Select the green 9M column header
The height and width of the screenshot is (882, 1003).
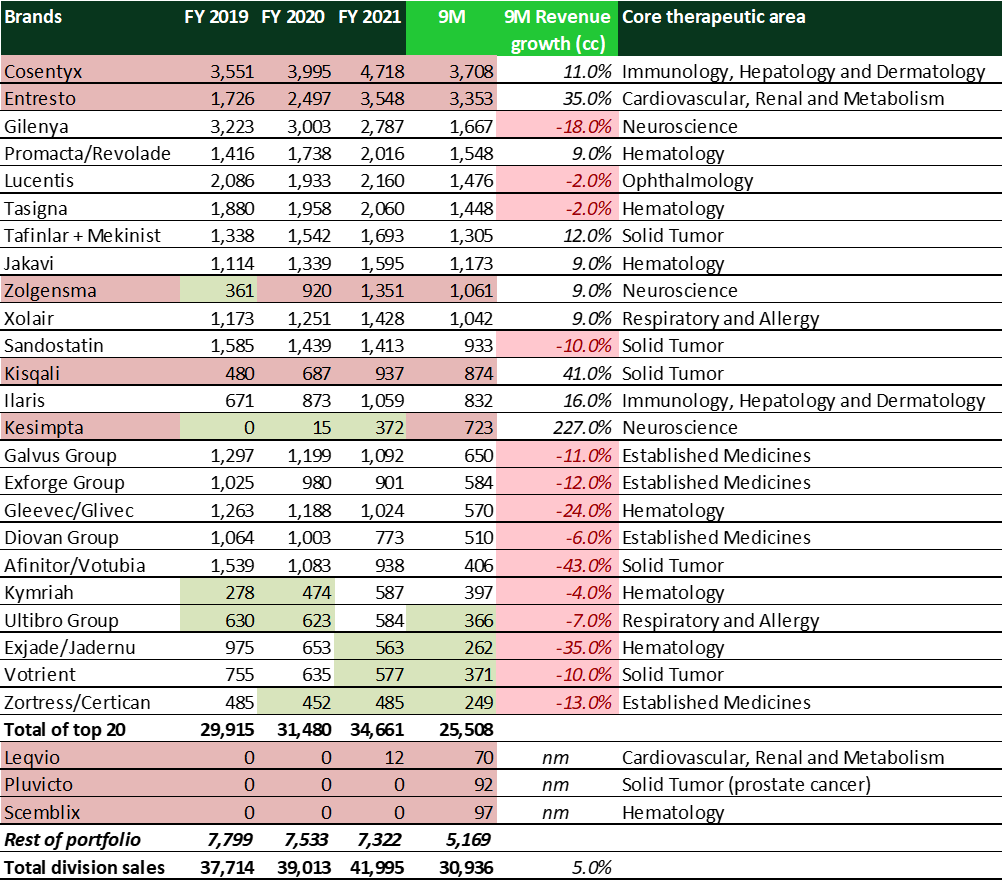pos(450,17)
